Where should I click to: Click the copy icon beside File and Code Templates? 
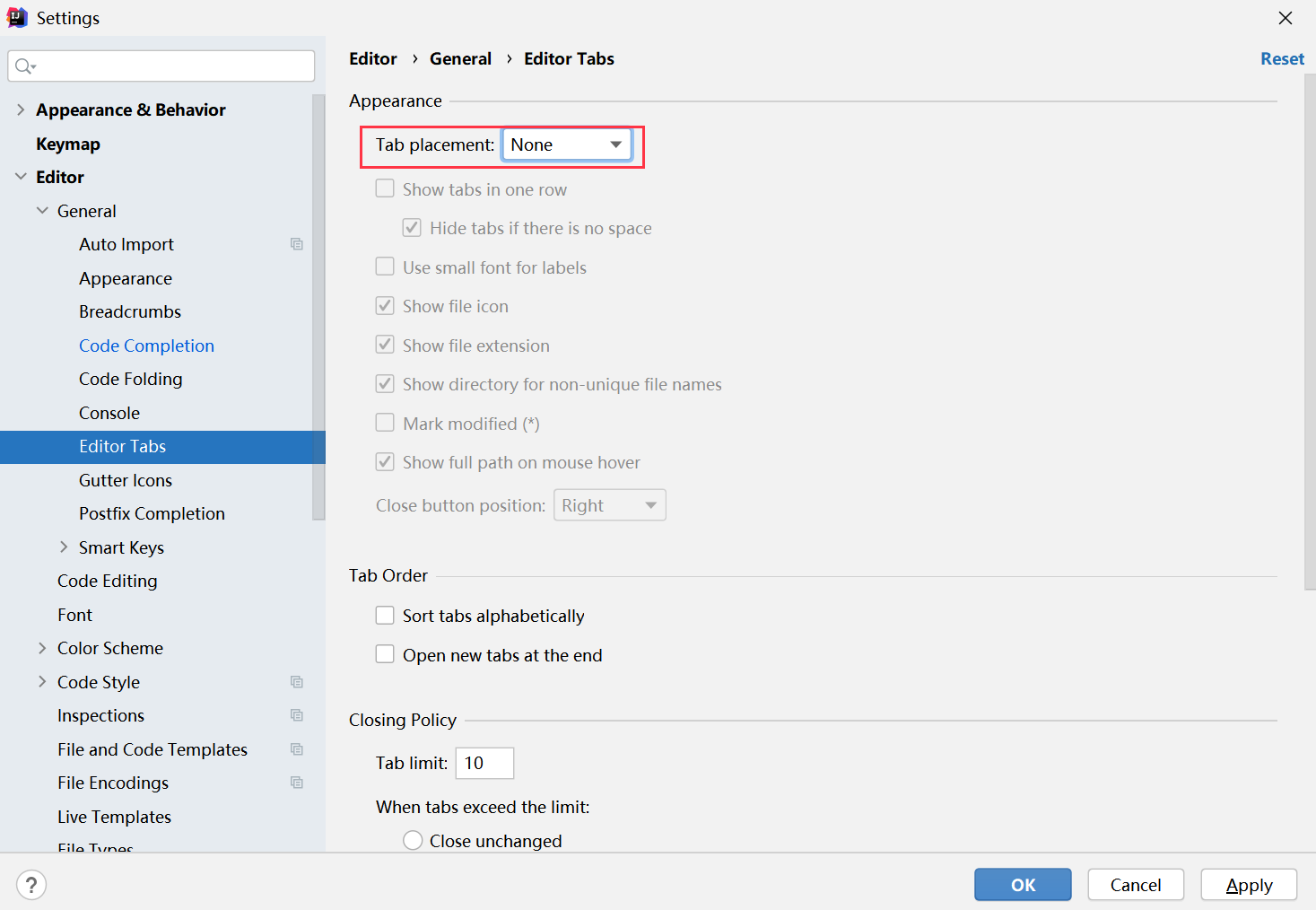click(x=297, y=749)
